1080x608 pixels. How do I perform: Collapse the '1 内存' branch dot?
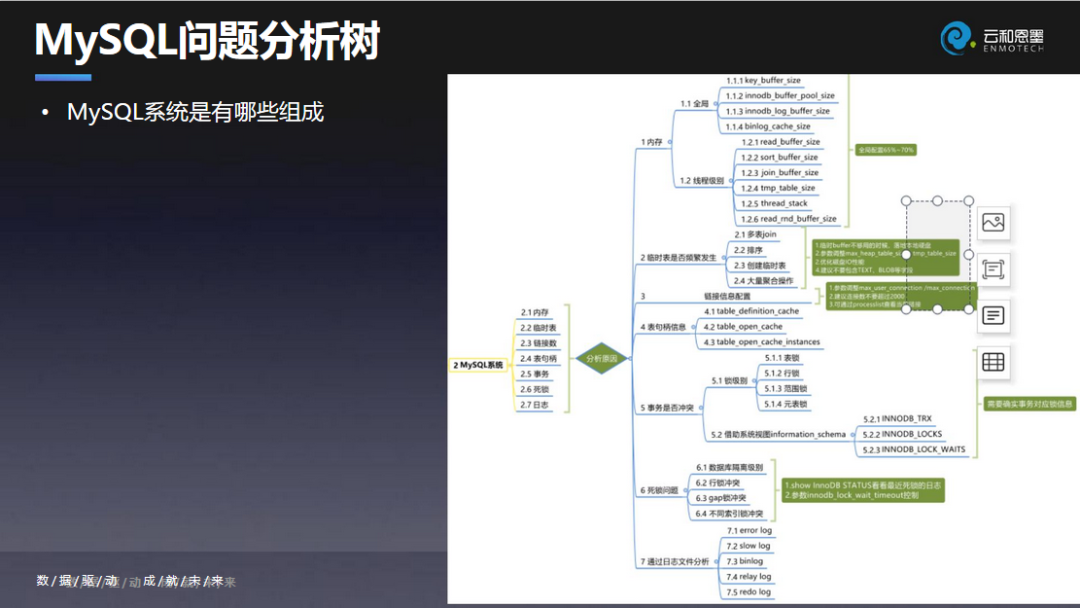[669, 142]
